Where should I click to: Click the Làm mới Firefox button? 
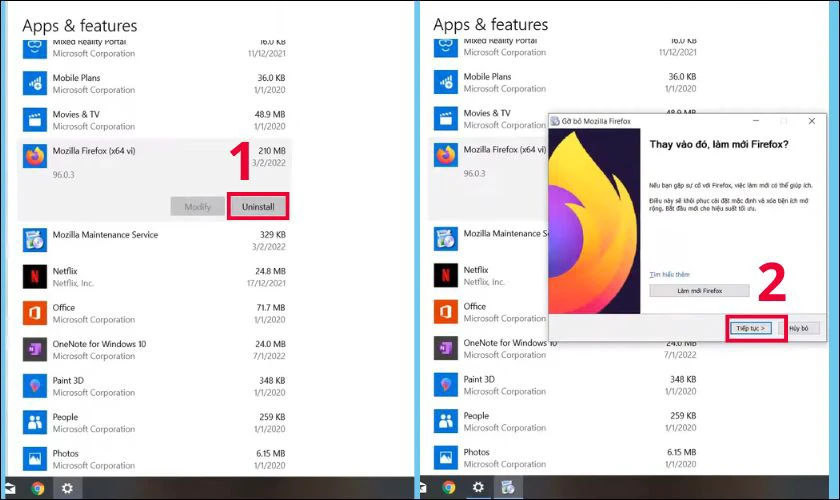click(699, 290)
